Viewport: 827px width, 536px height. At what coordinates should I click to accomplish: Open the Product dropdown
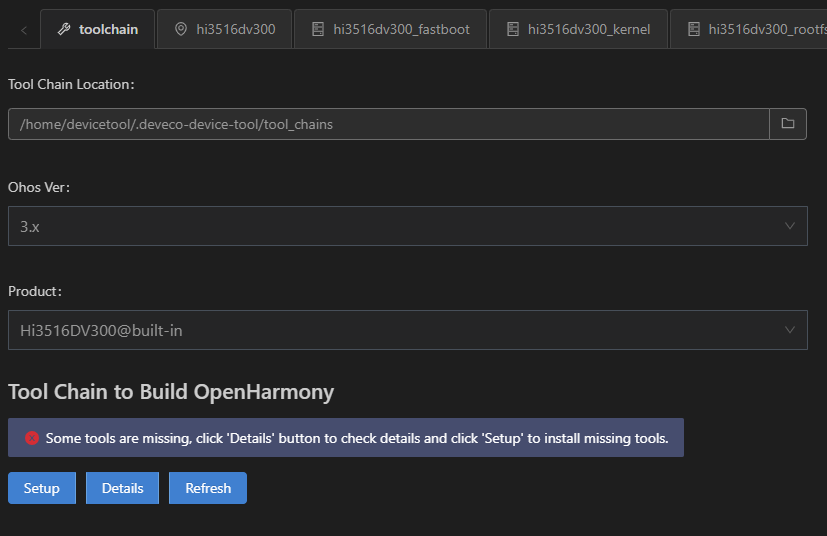coord(408,330)
